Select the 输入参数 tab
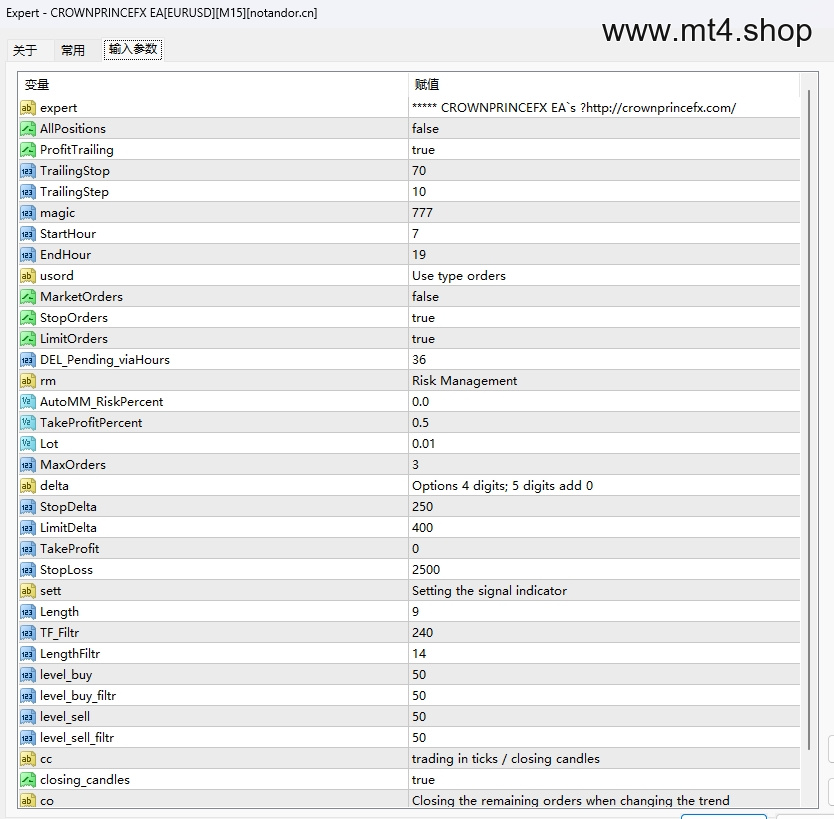 133,49
